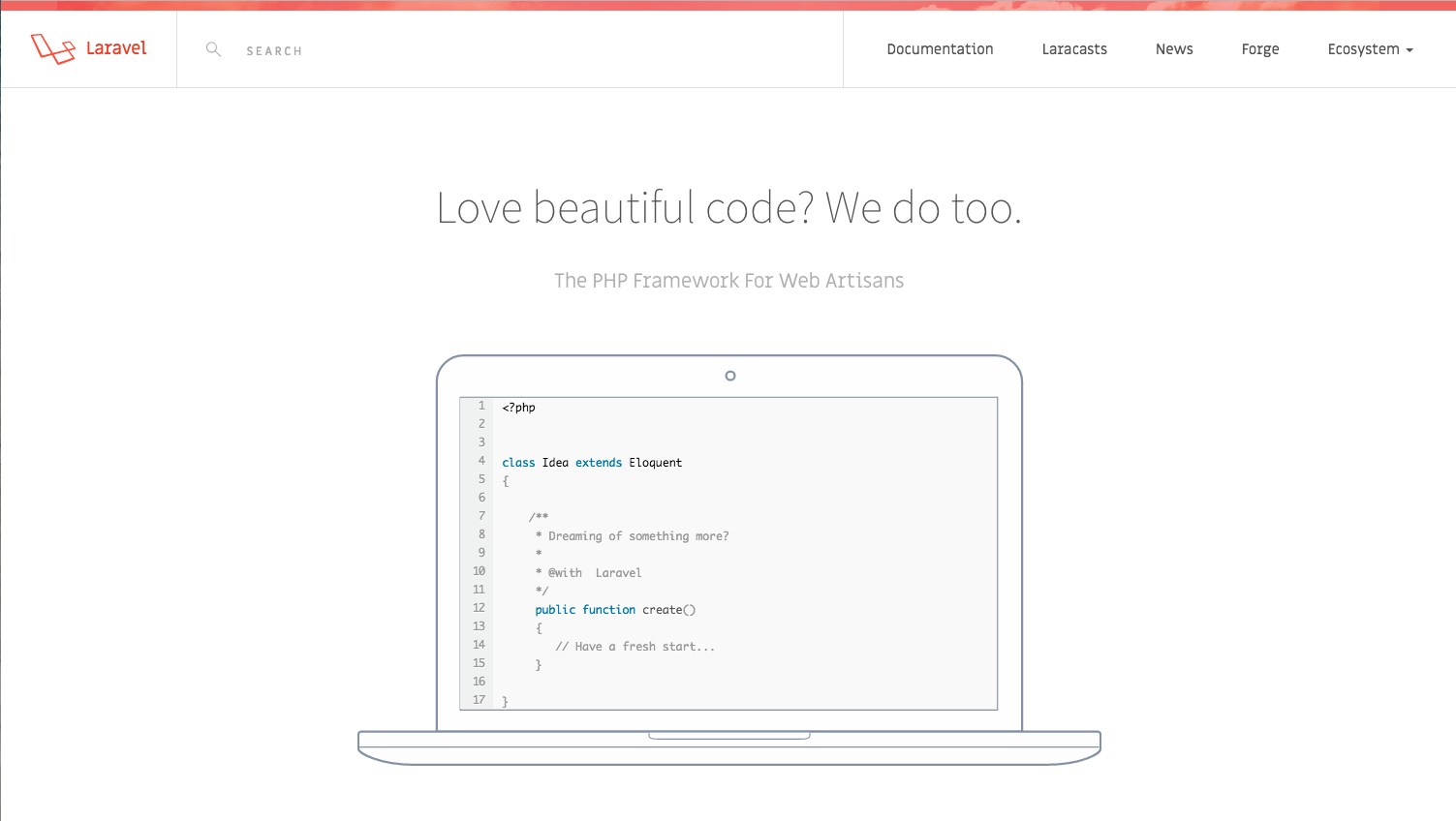Open the Forge nav link
The height and width of the screenshot is (821, 1456).
(1260, 49)
